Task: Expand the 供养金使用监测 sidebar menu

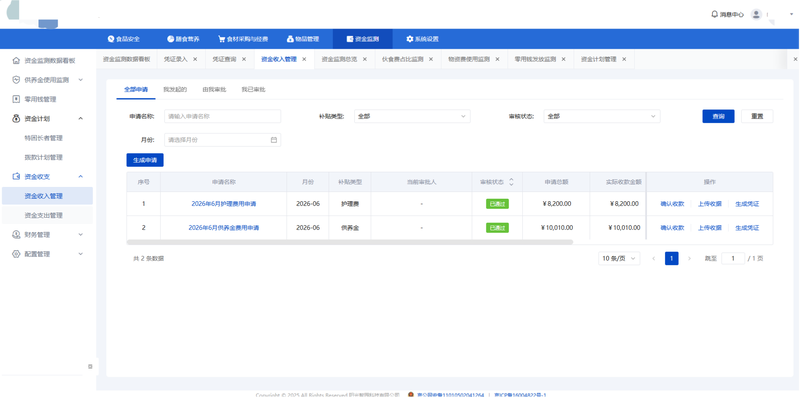Action: point(80,80)
